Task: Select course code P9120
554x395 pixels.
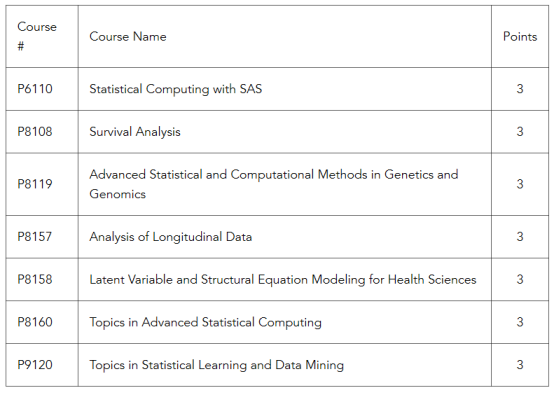Action: [x=35, y=365]
